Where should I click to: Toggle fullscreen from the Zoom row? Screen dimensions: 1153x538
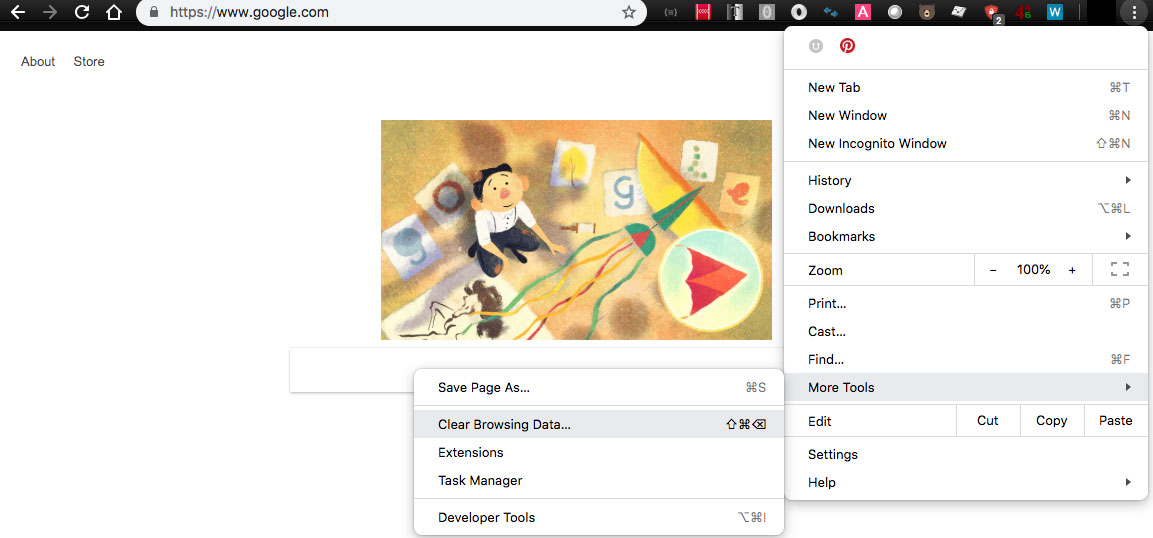tap(1119, 270)
